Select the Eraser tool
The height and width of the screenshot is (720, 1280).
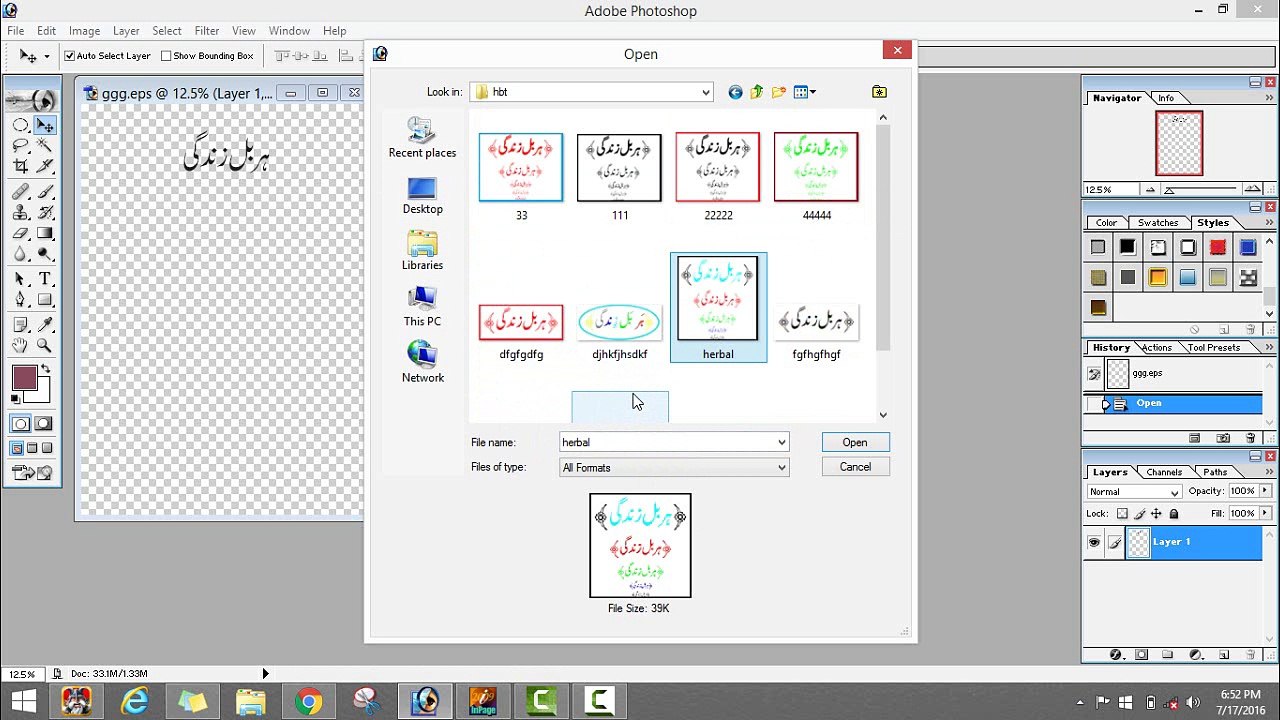click(x=20, y=234)
